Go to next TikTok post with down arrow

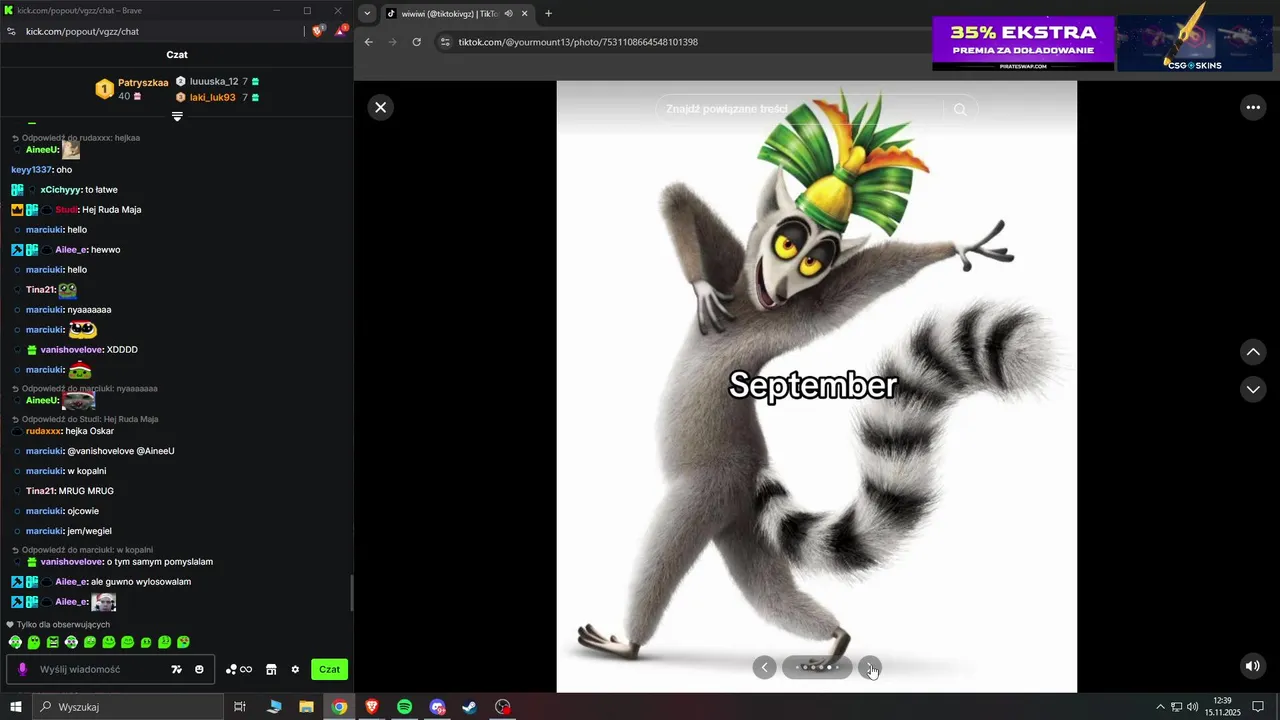click(x=1253, y=389)
